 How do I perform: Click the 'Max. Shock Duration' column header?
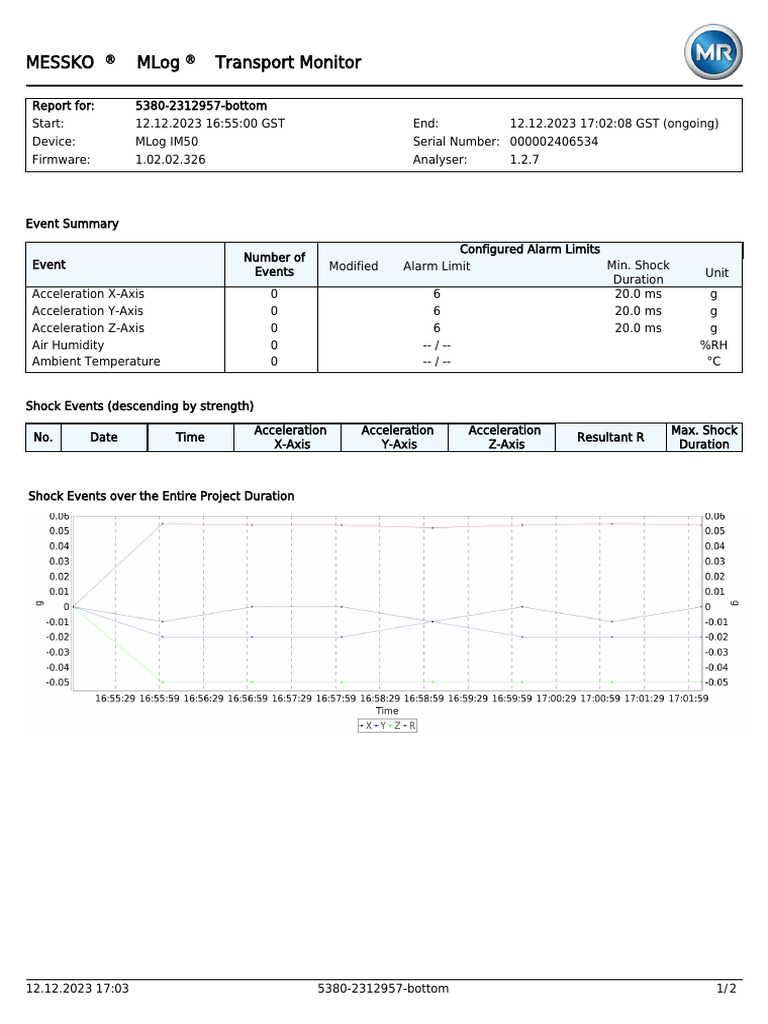[704, 437]
